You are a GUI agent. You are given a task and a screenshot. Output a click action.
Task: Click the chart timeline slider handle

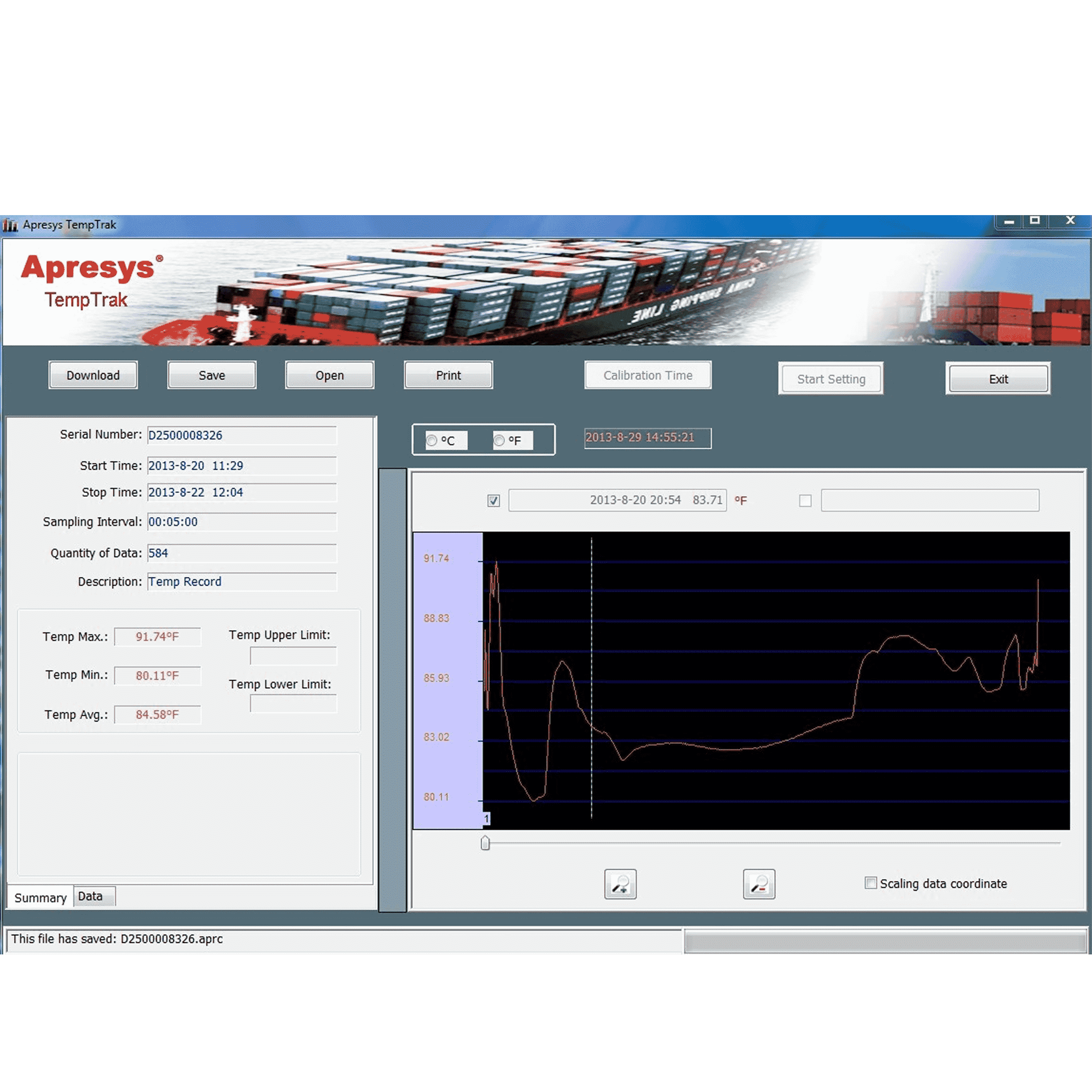tap(485, 843)
